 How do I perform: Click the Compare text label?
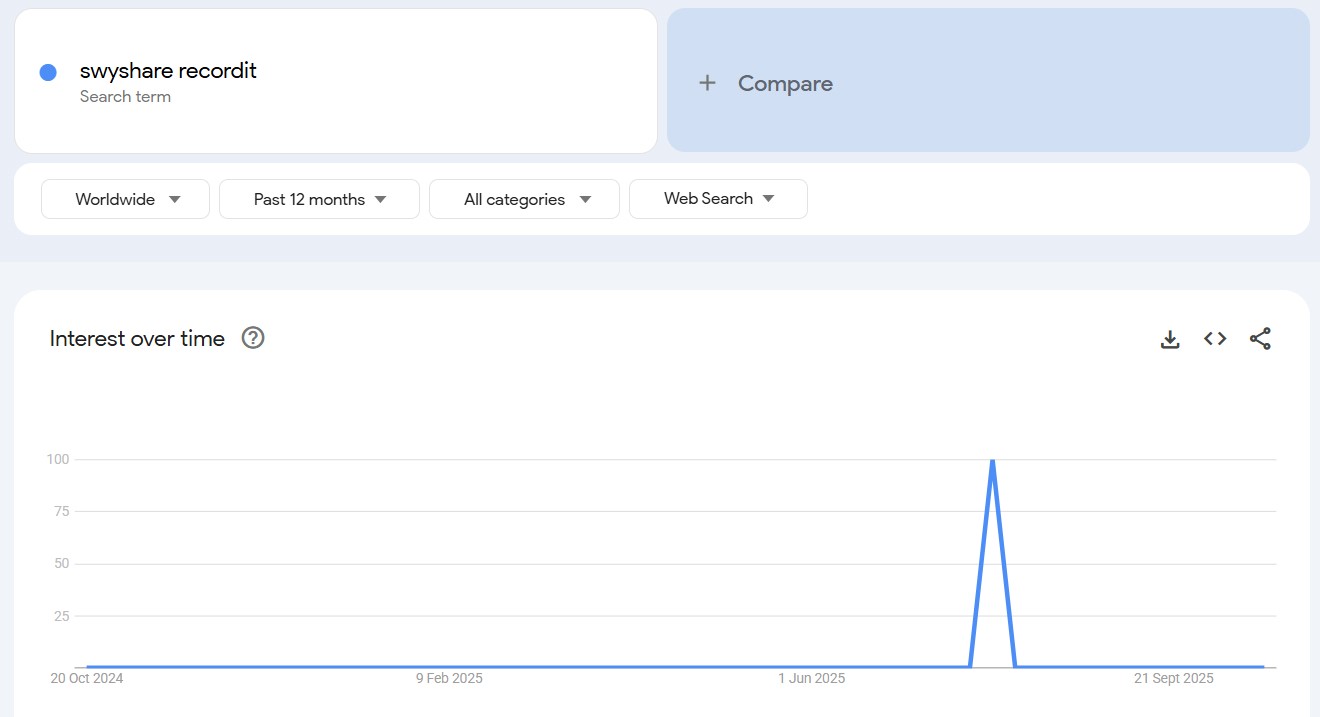click(x=785, y=84)
